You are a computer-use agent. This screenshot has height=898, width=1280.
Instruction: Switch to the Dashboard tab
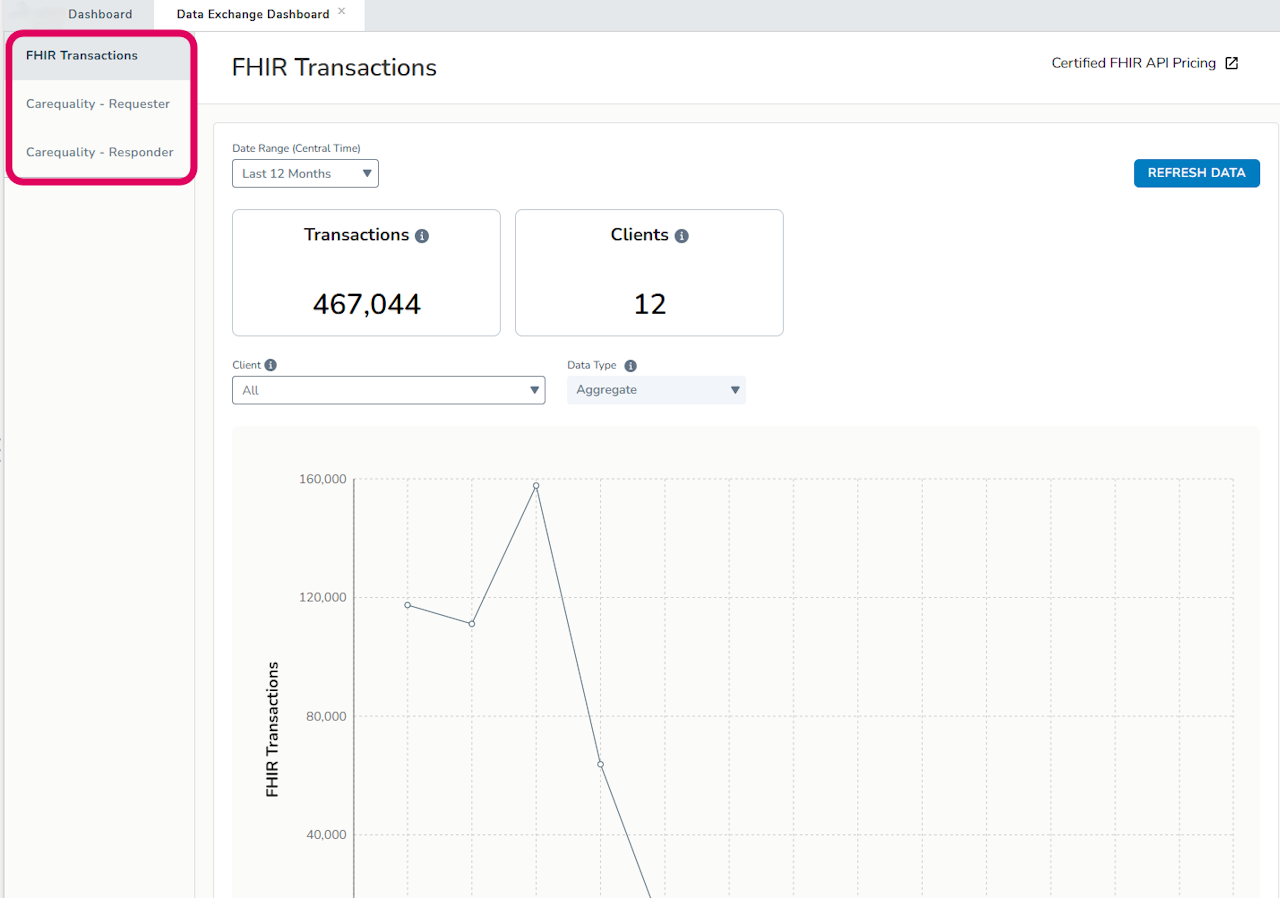(100, 14)
